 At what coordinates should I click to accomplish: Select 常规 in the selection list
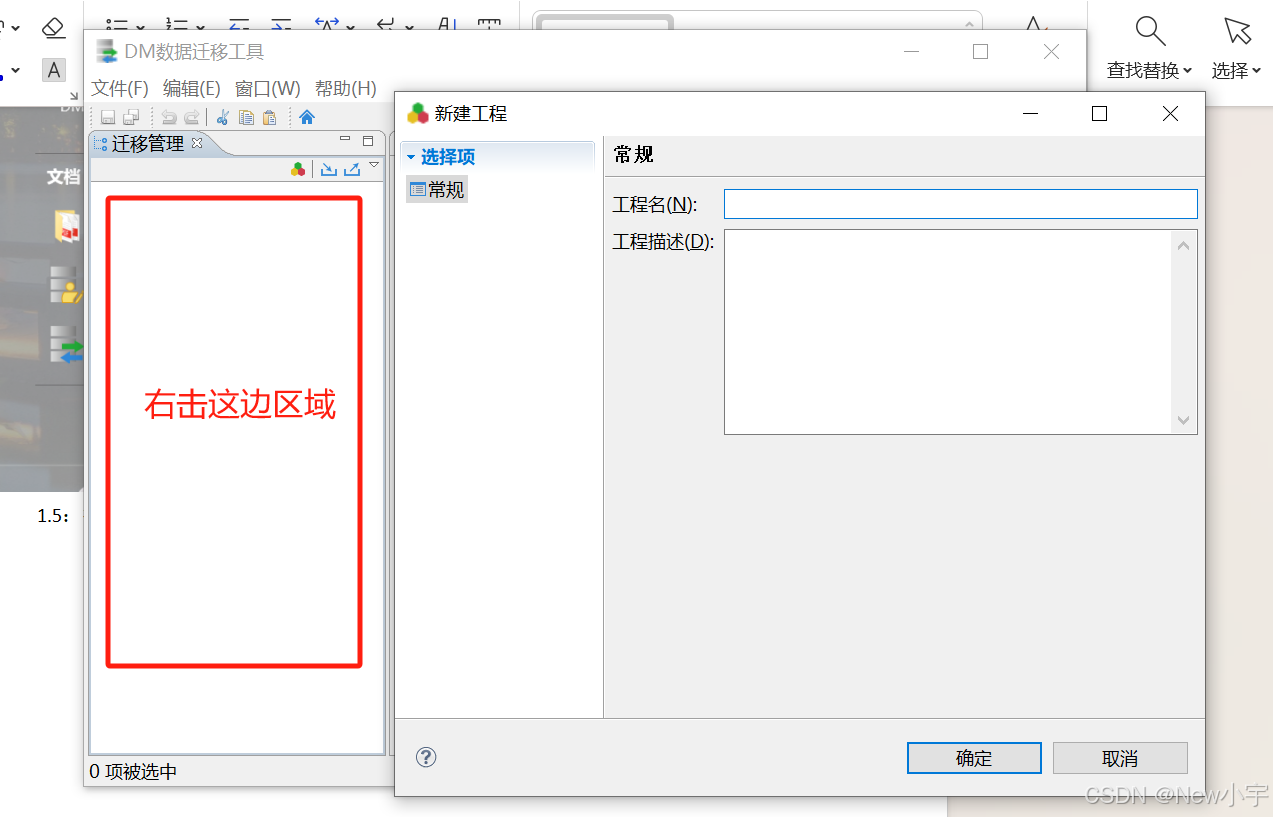(436, 189)
